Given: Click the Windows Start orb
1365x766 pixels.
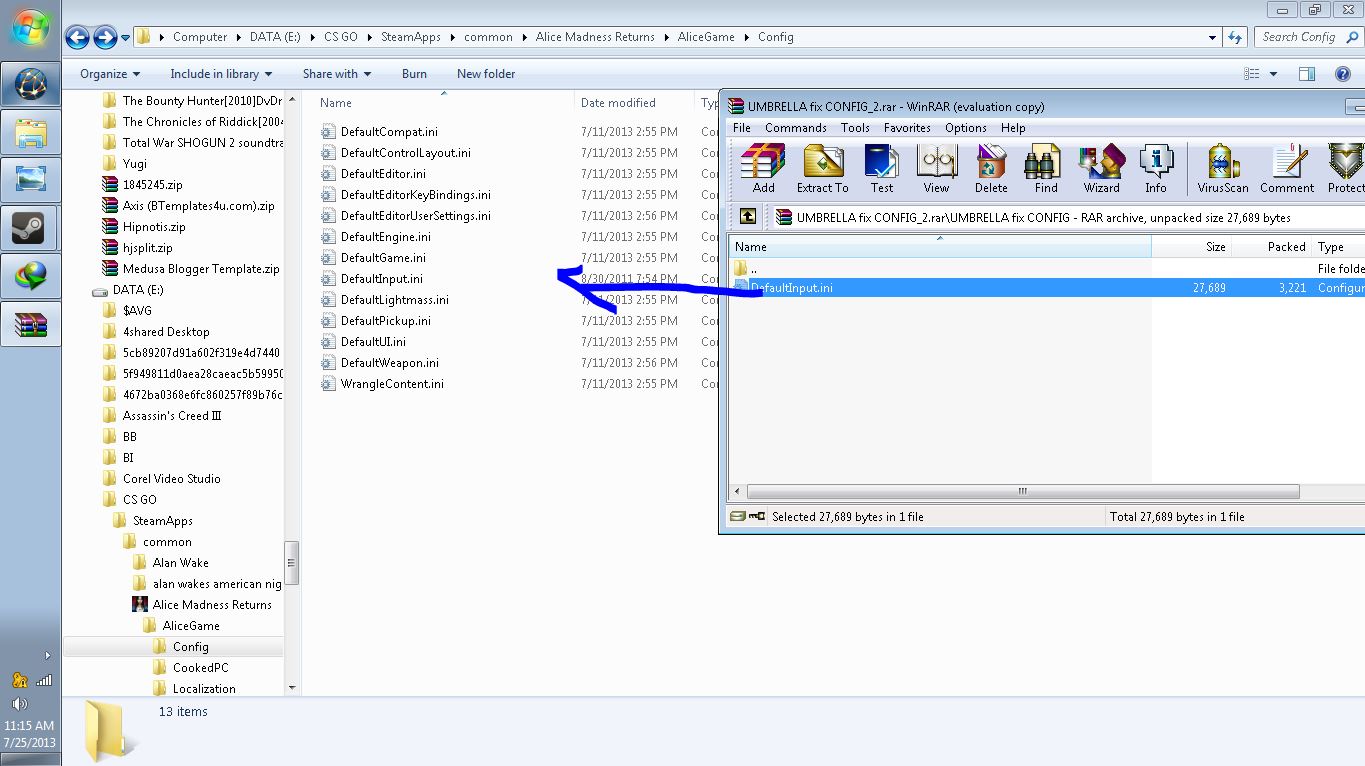Looking at the screenshot, I should pos(30,29).
